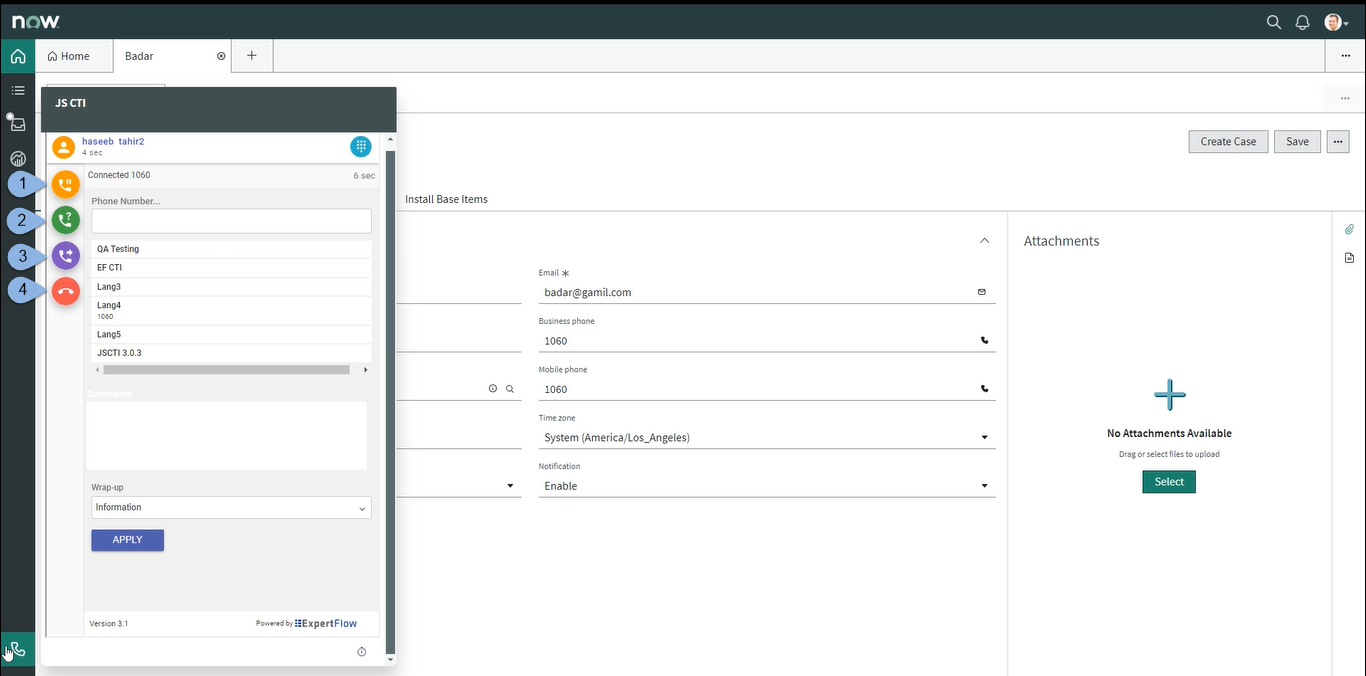Click the APPLY button in the CTI panel

point(127,539)
